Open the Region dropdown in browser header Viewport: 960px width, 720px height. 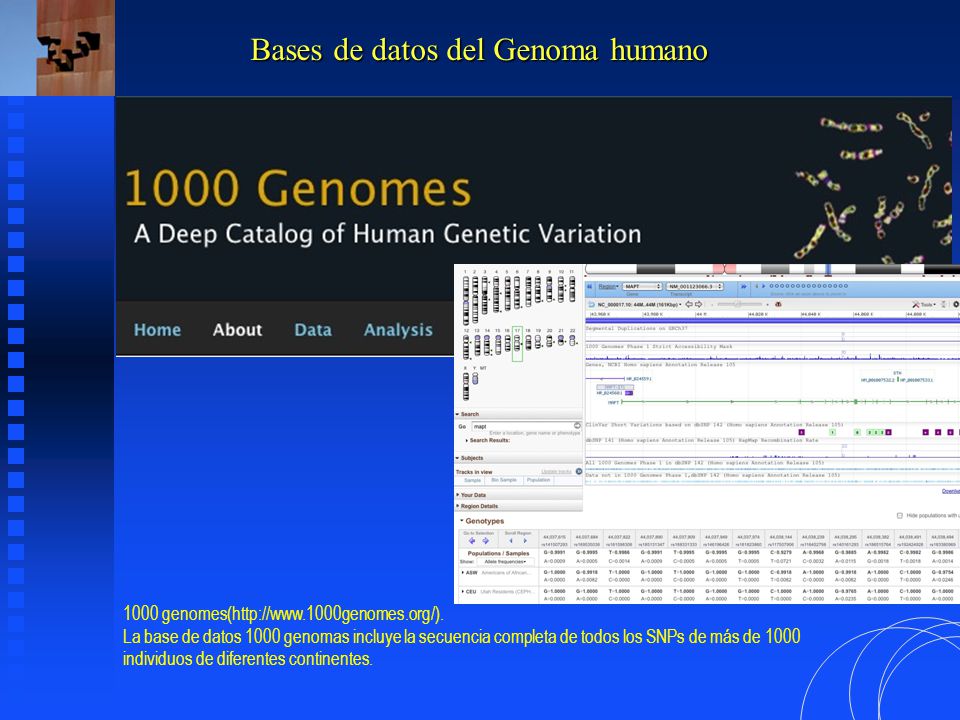coord(608,286)
